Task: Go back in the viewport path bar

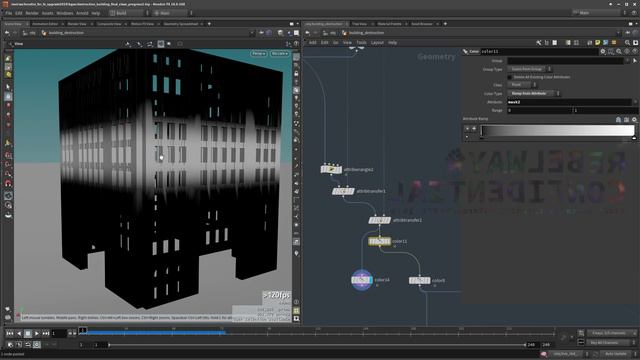Action: 7,33
